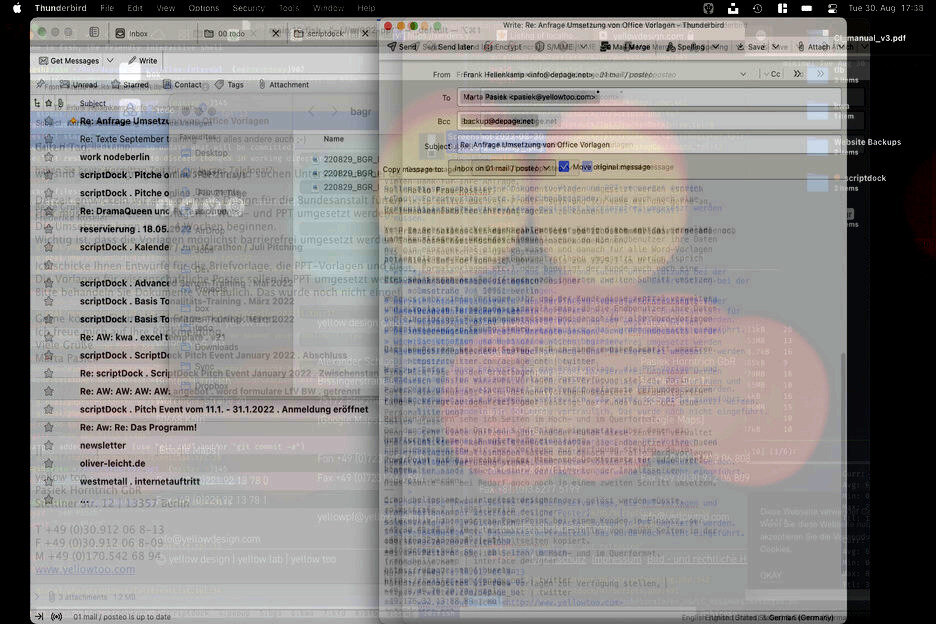The height and width of the screenshot is (624, 936).
Task: Open the Tools menu
Action: coord(289,8)
